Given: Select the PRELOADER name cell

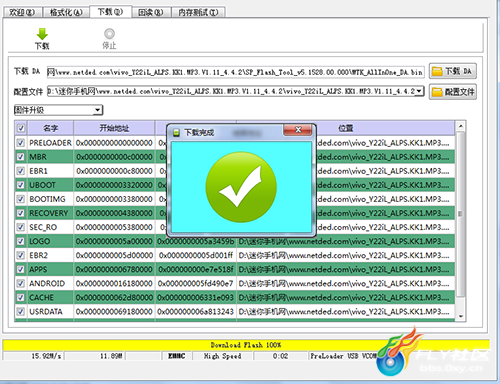Looking at the screenshot, I should click(x=50, y=143).
